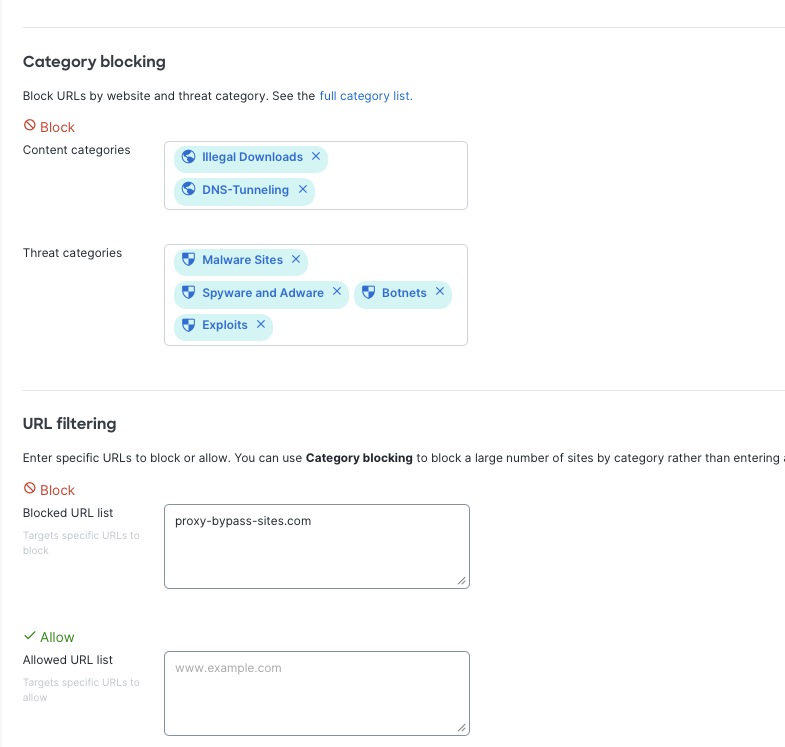Screen dimensions: 785x747
Task: Click the shield icon on Spyware and Adware
Action: pos(188,293)
